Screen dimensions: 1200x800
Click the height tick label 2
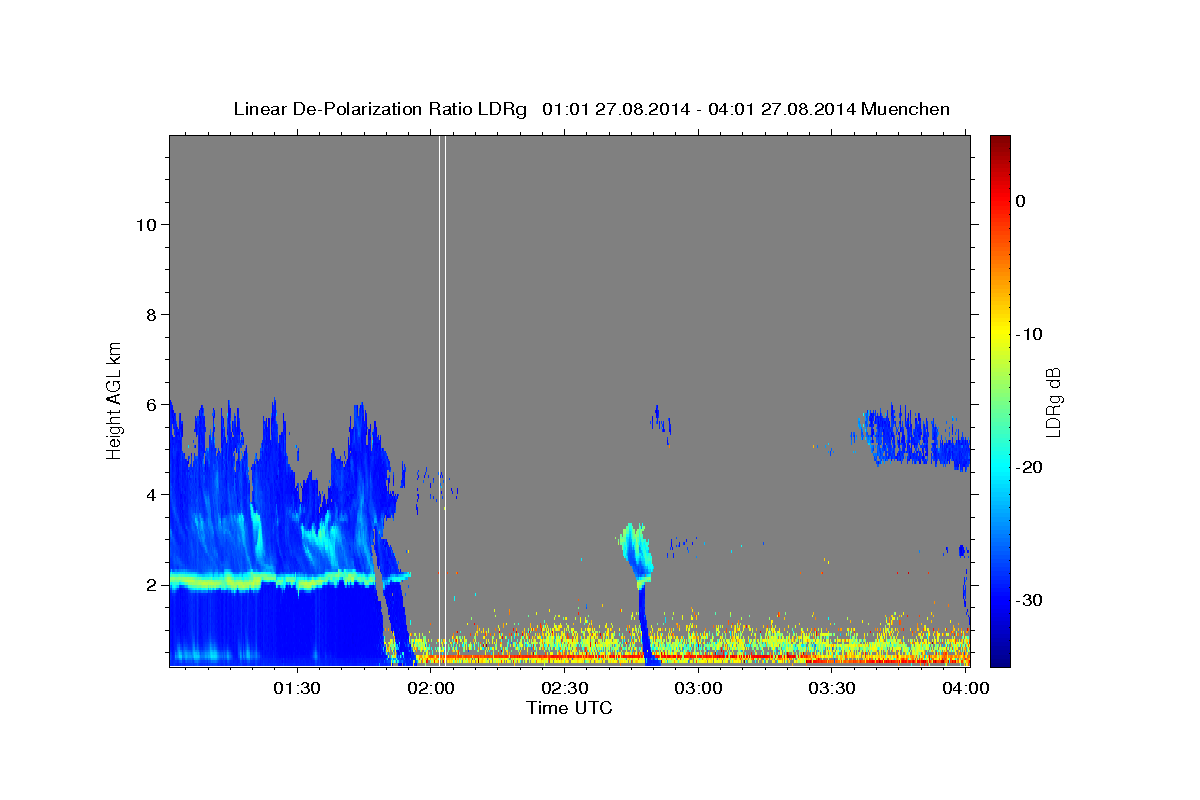(x=151, y=584)
